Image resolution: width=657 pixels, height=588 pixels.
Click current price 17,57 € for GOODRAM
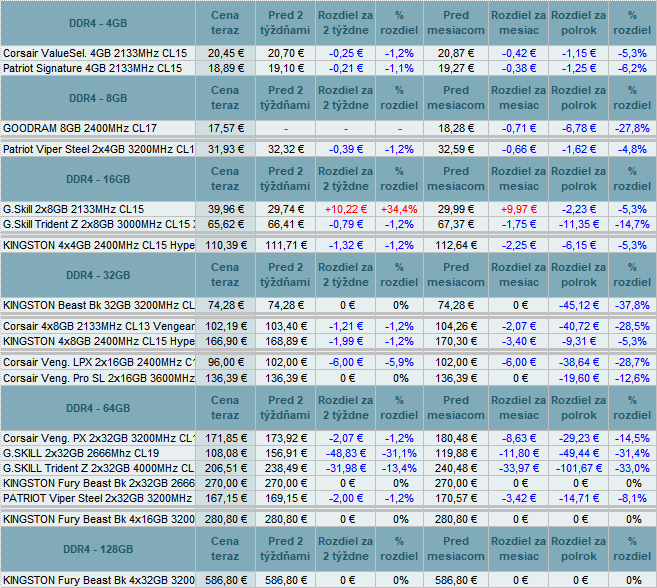(x=225, y=128)
